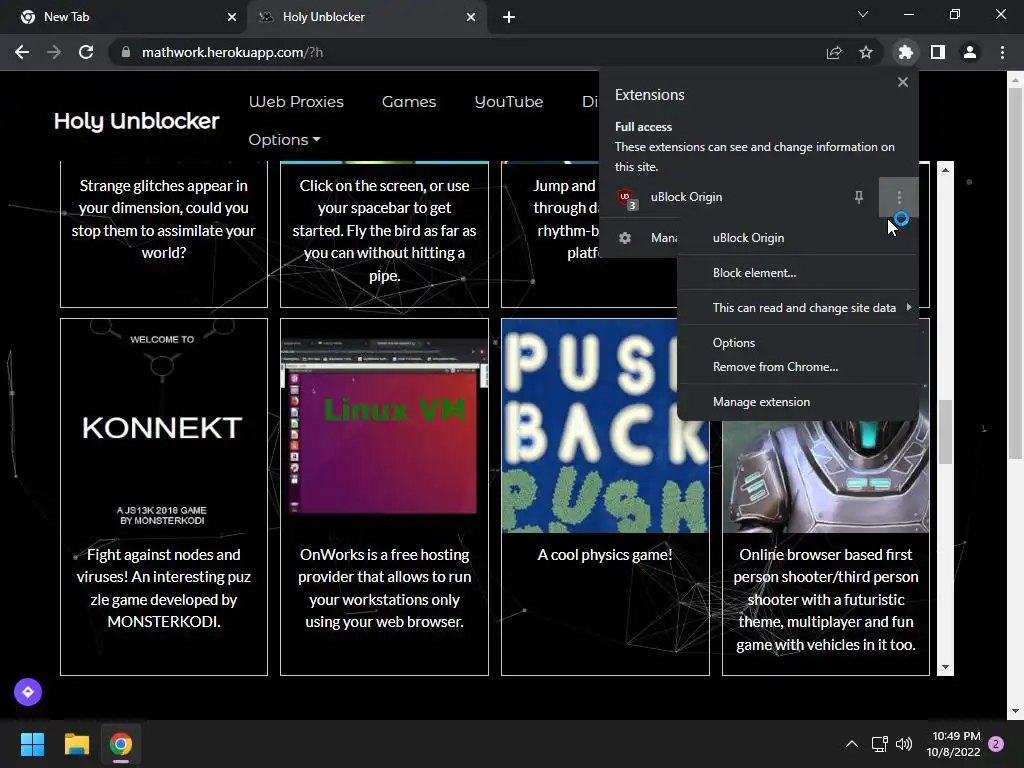
Task: Open the clock showing 10:49 PM
Action: tap(953, 744)
